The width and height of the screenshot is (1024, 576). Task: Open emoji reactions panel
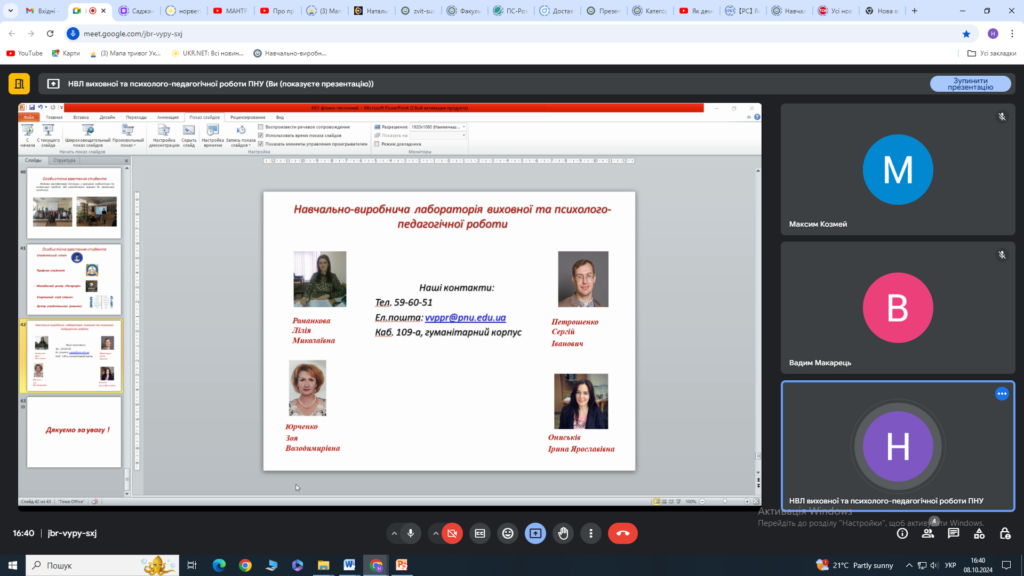pos(507,534)
